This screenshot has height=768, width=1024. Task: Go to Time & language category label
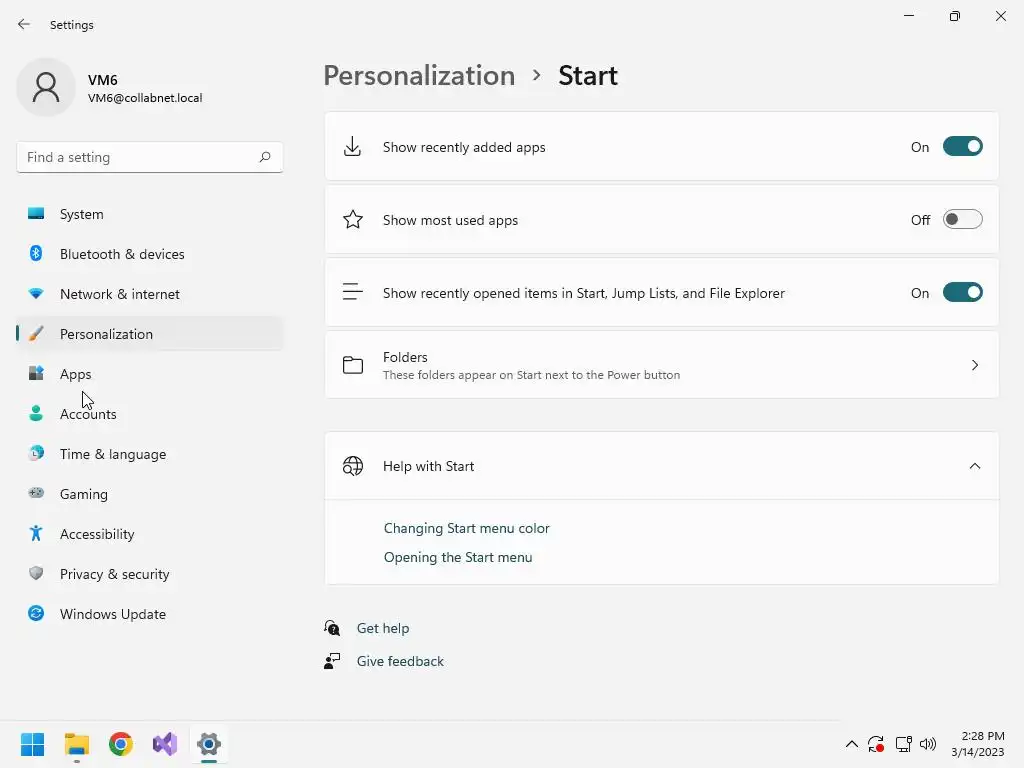(x=113, y=454)
